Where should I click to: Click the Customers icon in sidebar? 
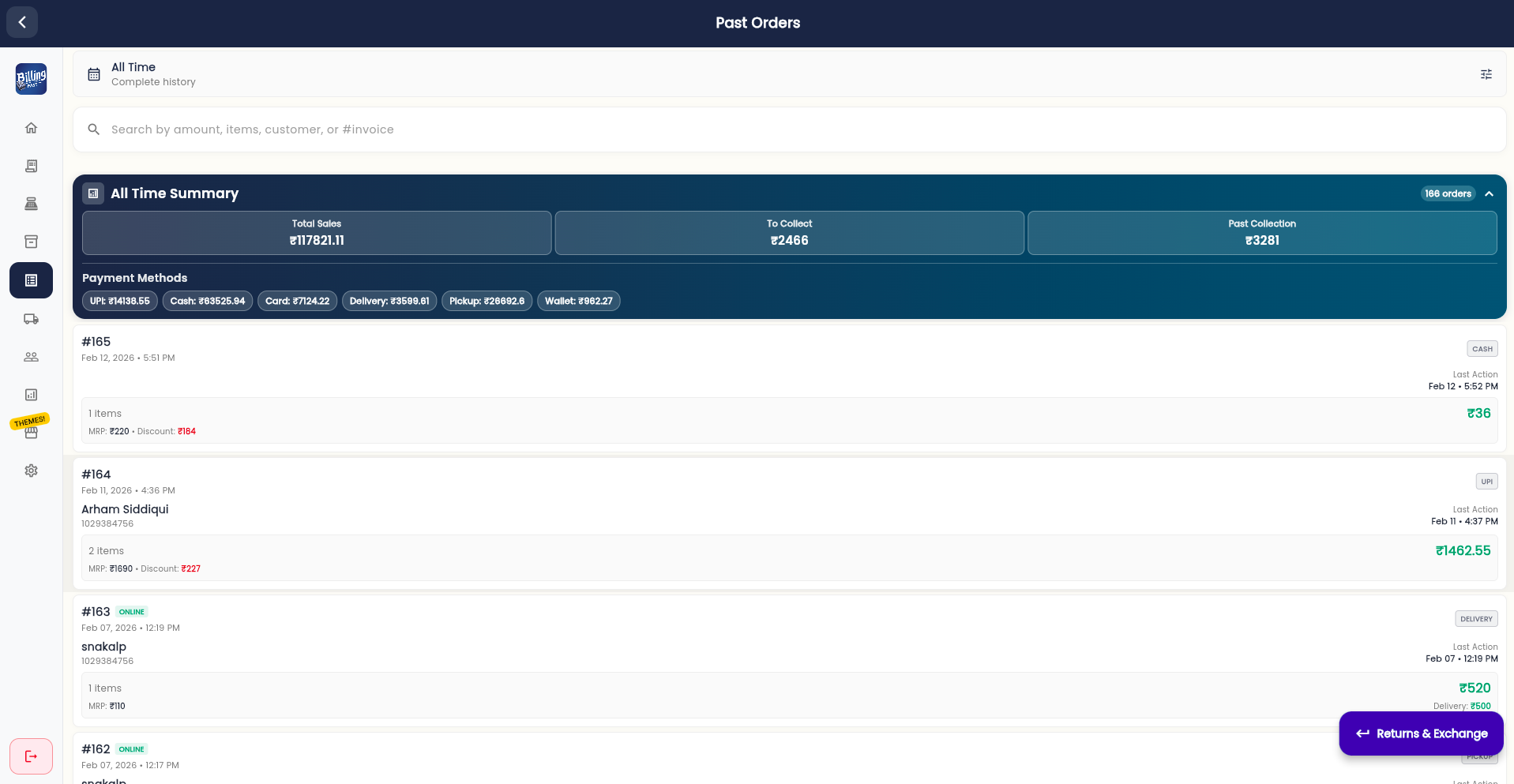point(31,357)
